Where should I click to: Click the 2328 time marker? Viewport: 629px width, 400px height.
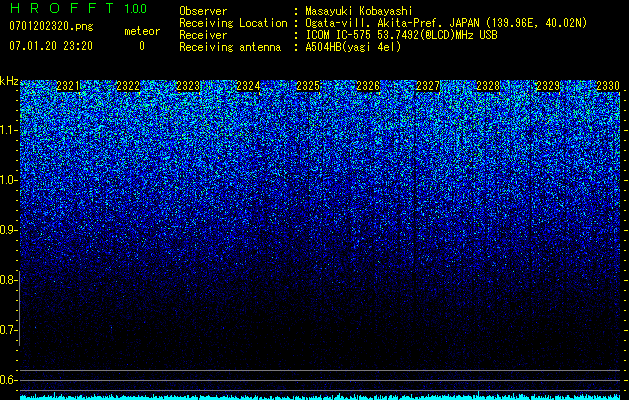pos(488,86)
